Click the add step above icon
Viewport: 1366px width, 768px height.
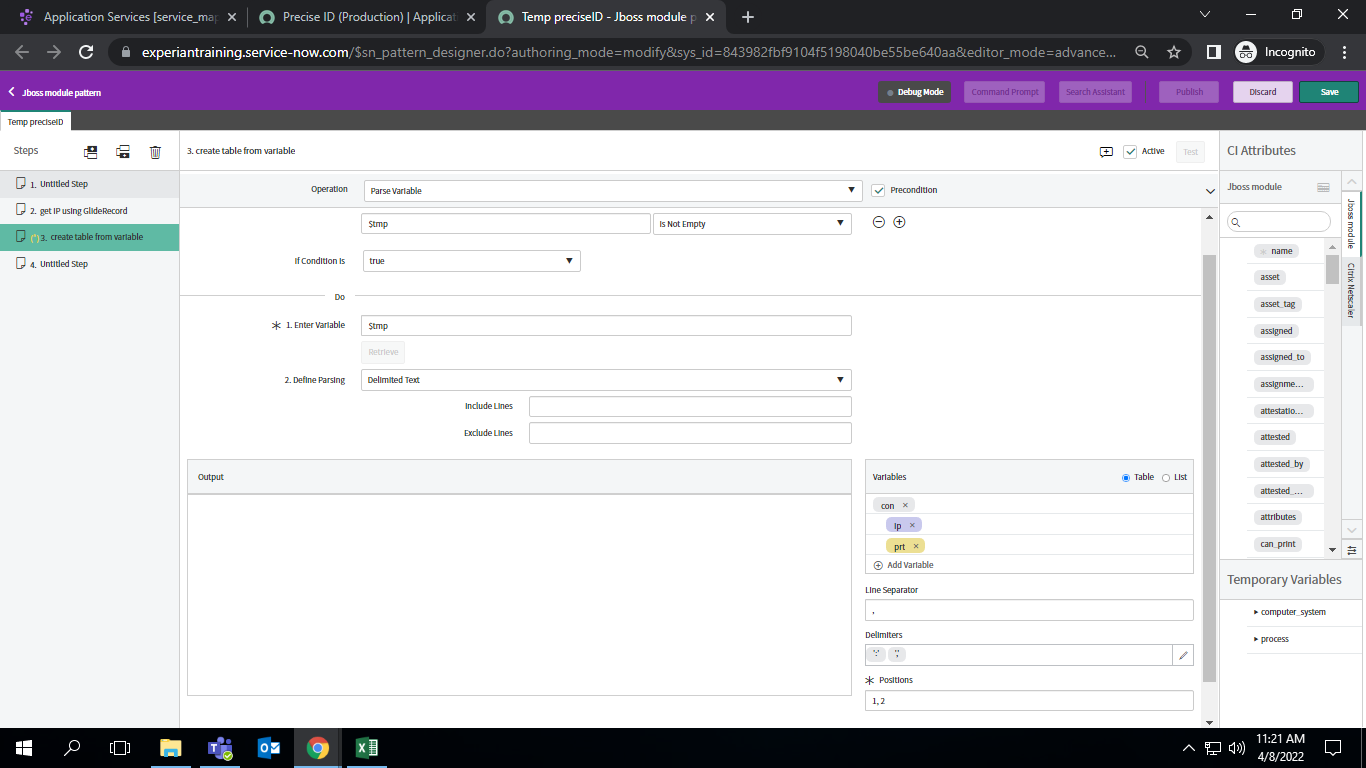91,152
